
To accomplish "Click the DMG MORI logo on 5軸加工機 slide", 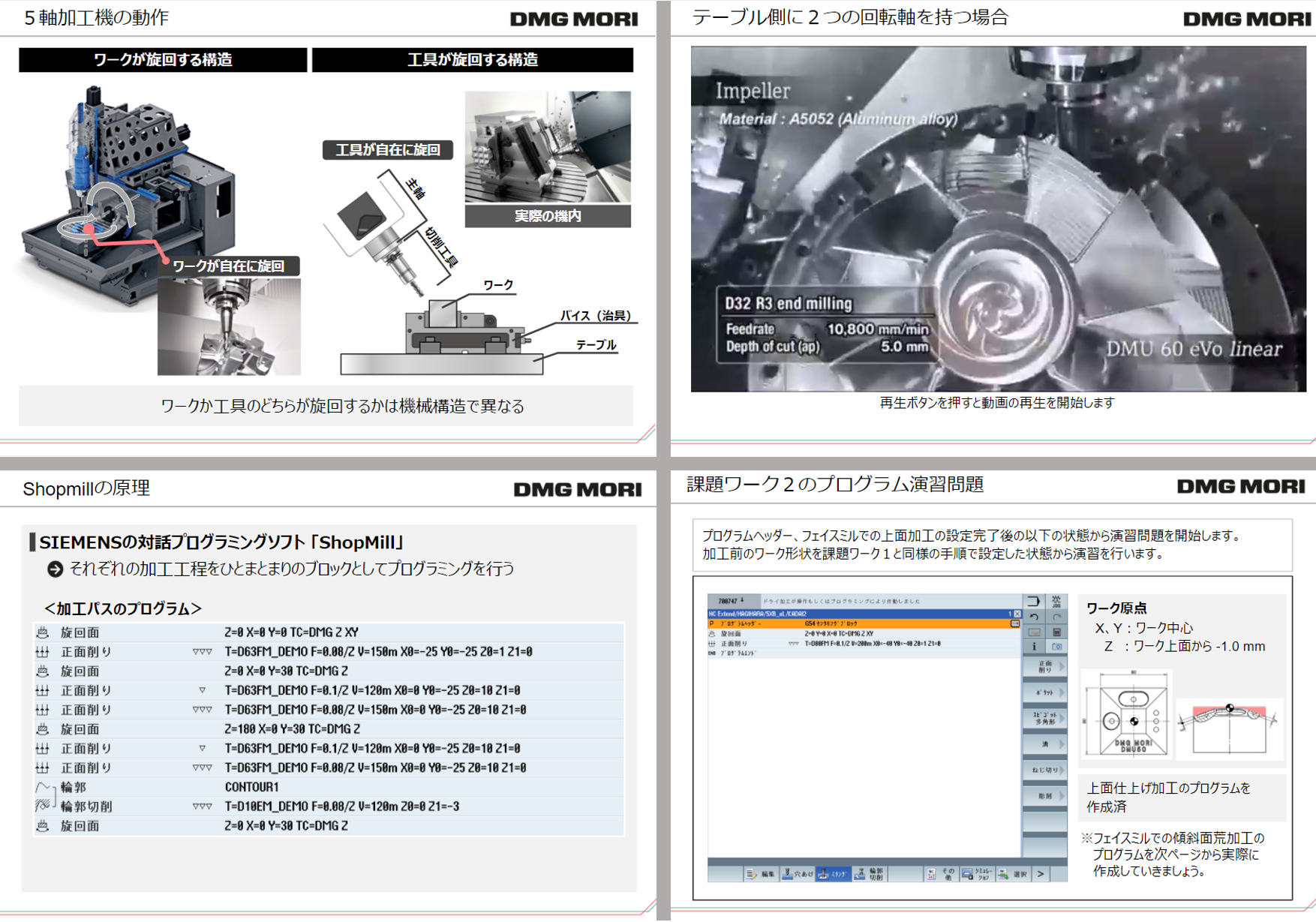I will click(x=574, y=20).
